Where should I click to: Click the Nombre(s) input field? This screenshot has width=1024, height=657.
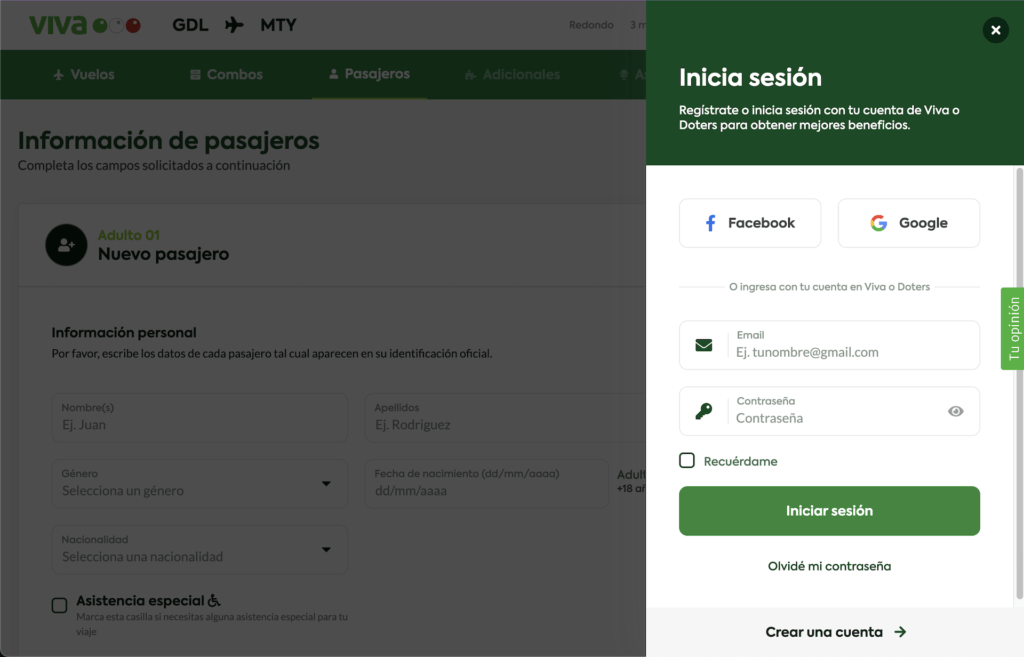(199, 417)
